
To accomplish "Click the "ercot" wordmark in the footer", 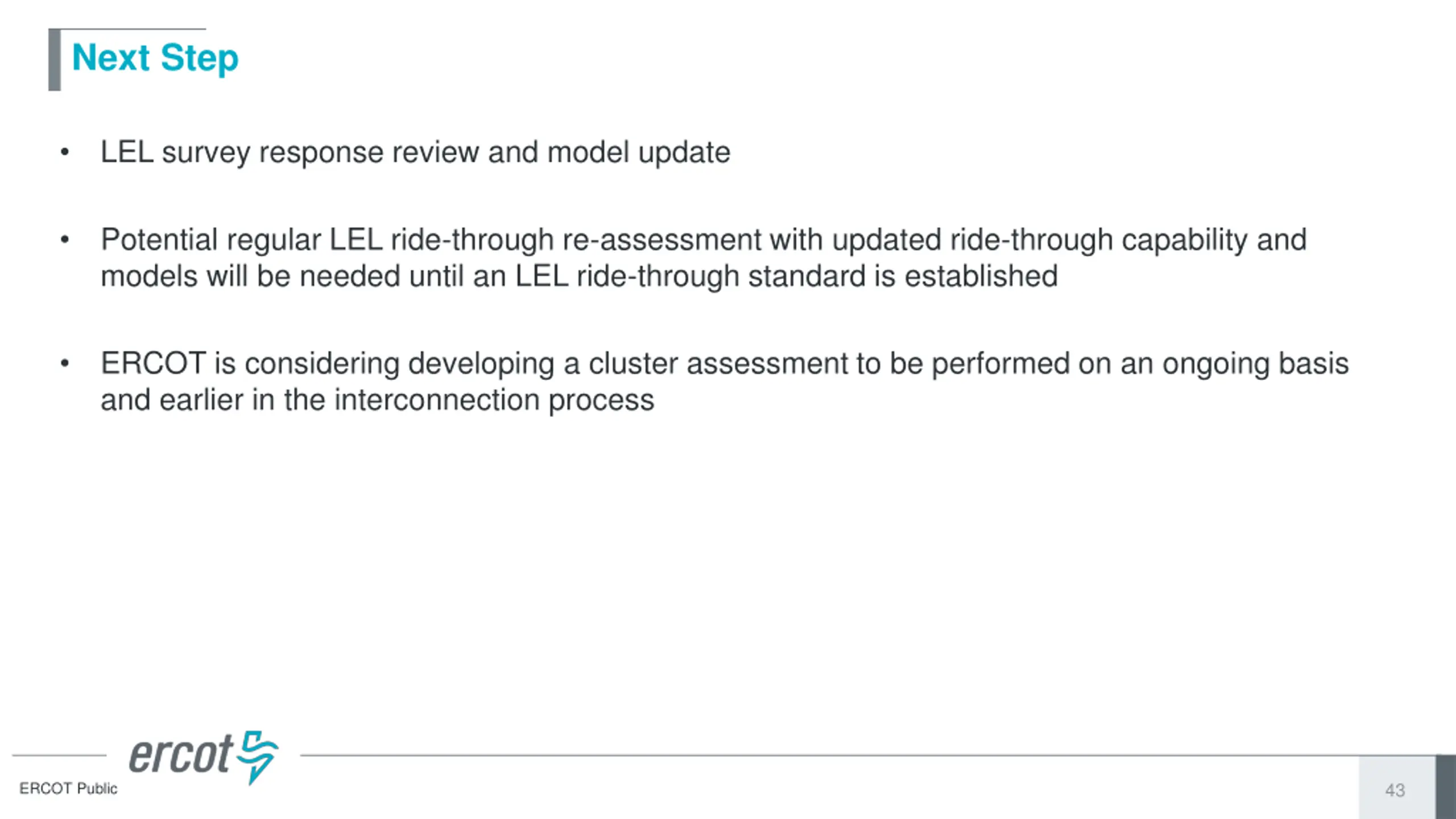I will point(181,755).
